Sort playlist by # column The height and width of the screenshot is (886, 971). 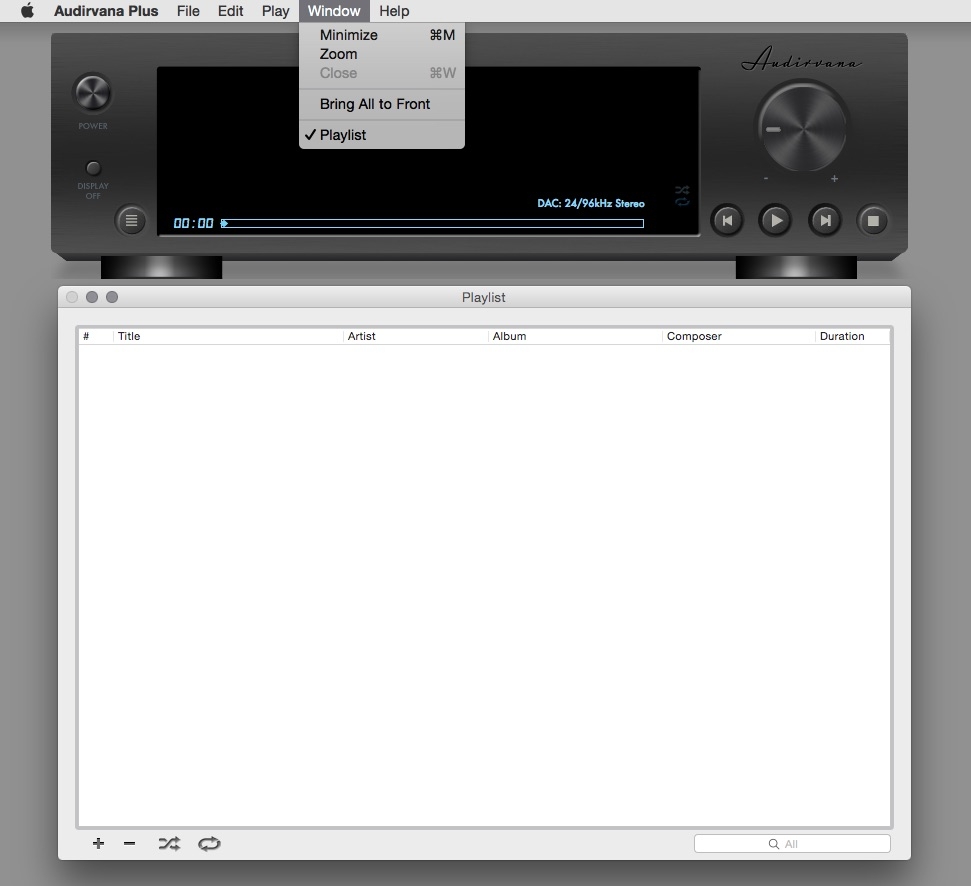96,336
